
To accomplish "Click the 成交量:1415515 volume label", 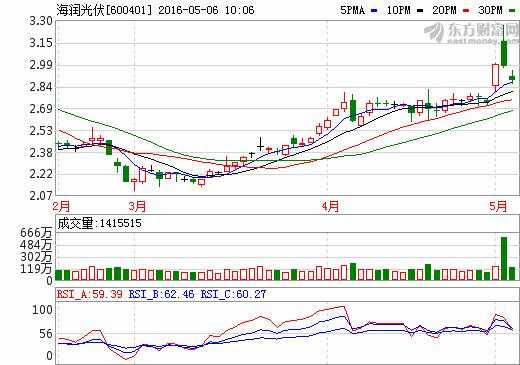I will [x=100, y=223].
